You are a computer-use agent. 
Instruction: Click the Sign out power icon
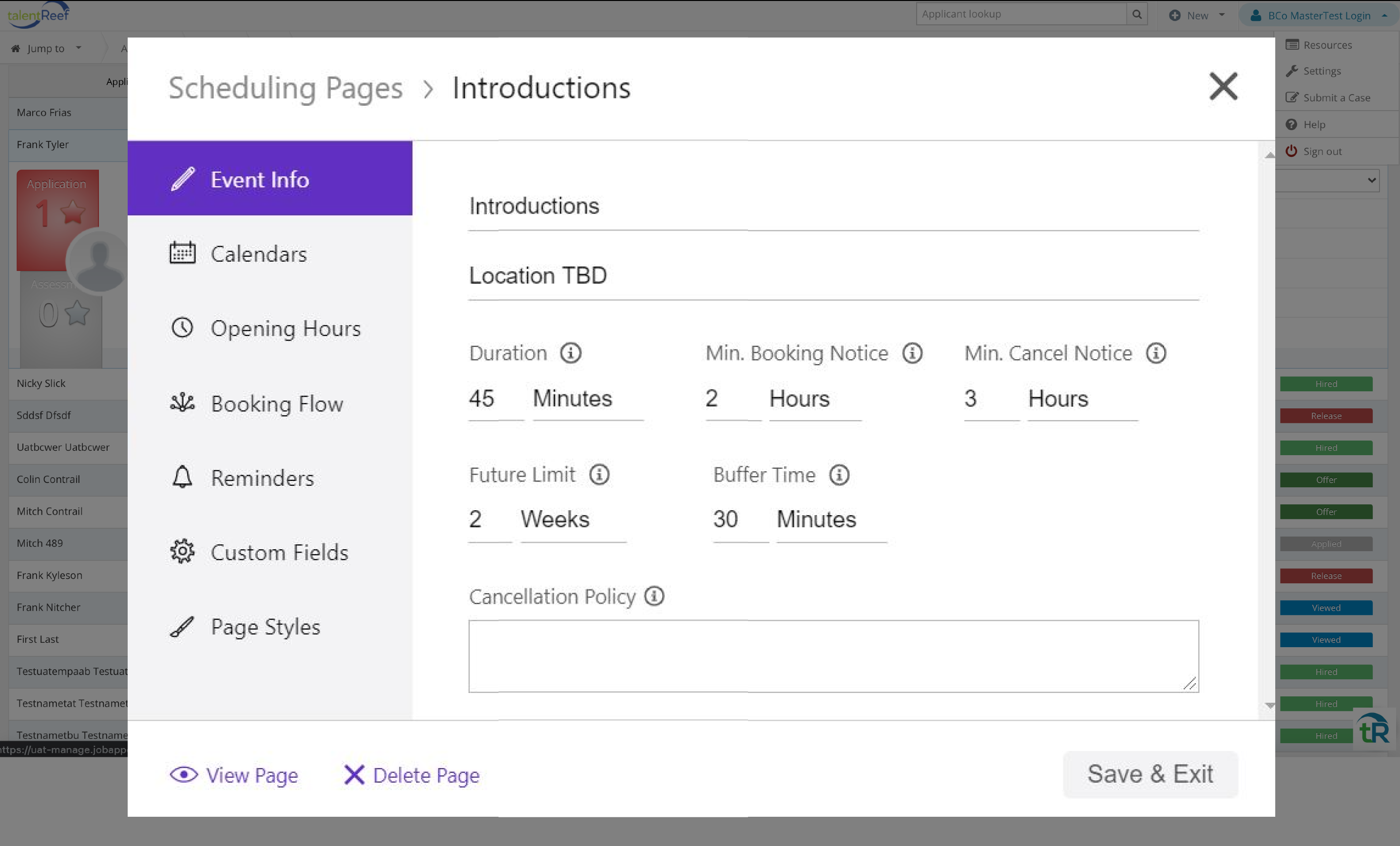(x=1291, y=151)
